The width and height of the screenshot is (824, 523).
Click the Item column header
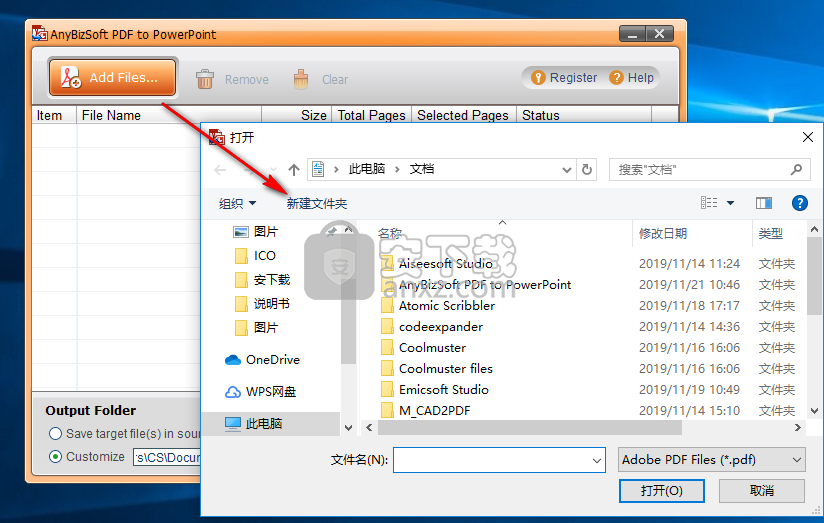[55, 115]
